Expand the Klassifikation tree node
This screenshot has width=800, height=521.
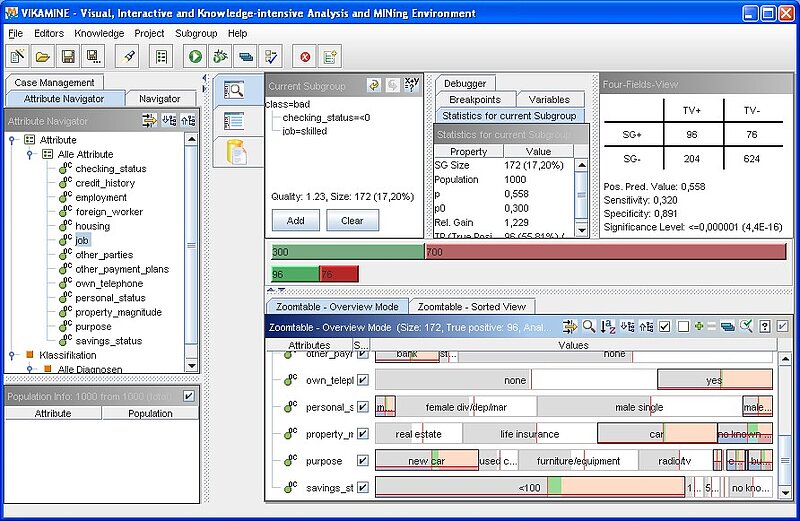[x=14, y=355]
